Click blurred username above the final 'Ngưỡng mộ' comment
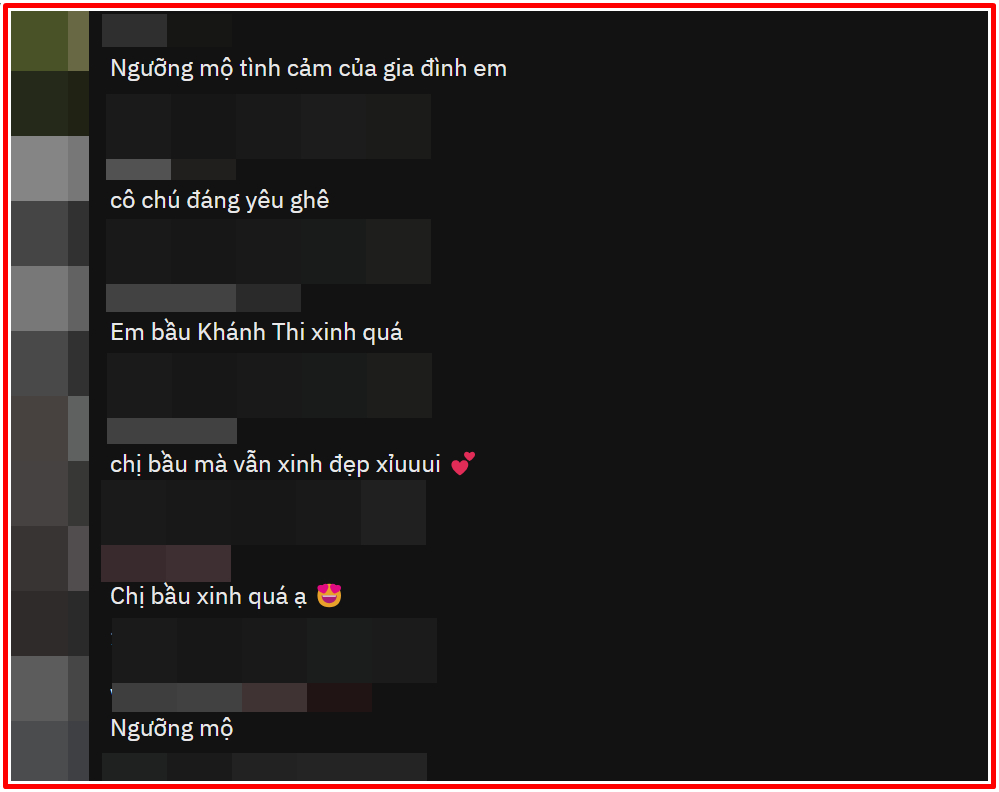This screenshot has height=792, width=999. pyautogui.click(x=242, y=698)
